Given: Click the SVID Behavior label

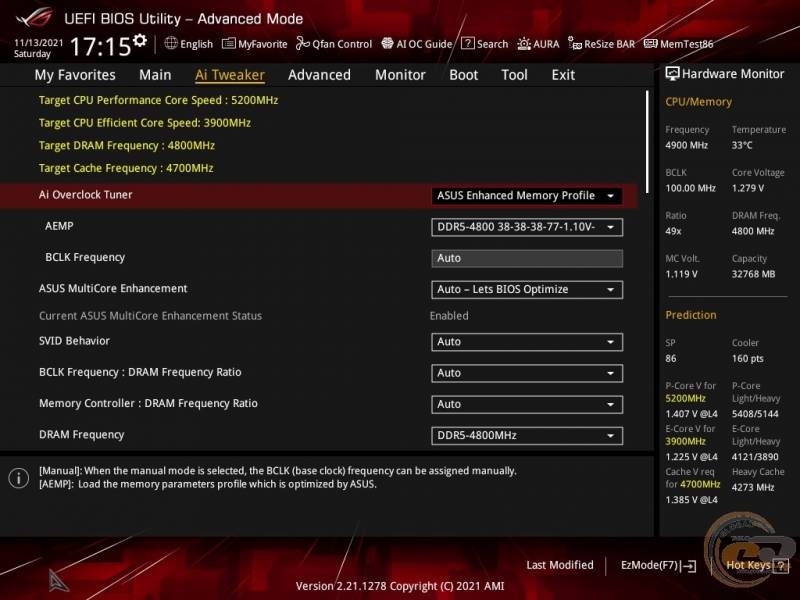Looking at the screenshot, I should click(74, 341).
